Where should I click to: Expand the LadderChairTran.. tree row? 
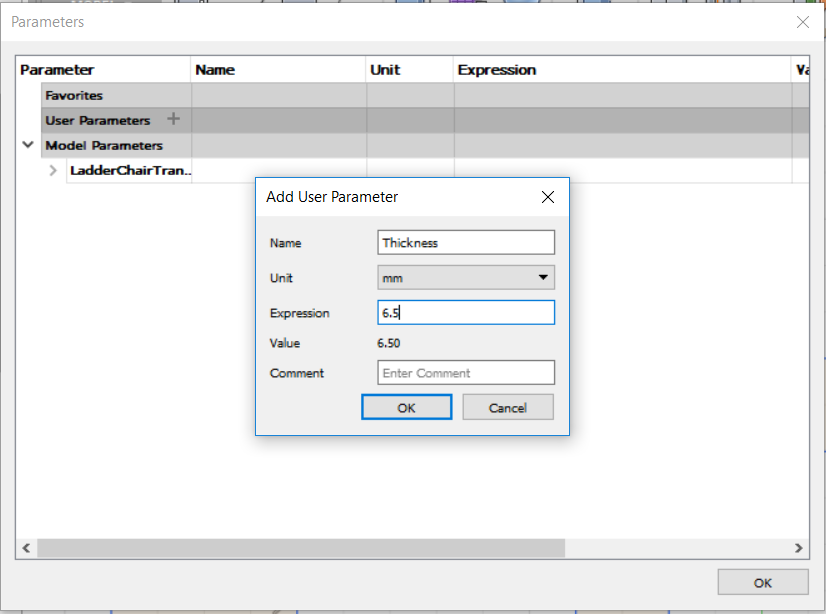(53, 171)
